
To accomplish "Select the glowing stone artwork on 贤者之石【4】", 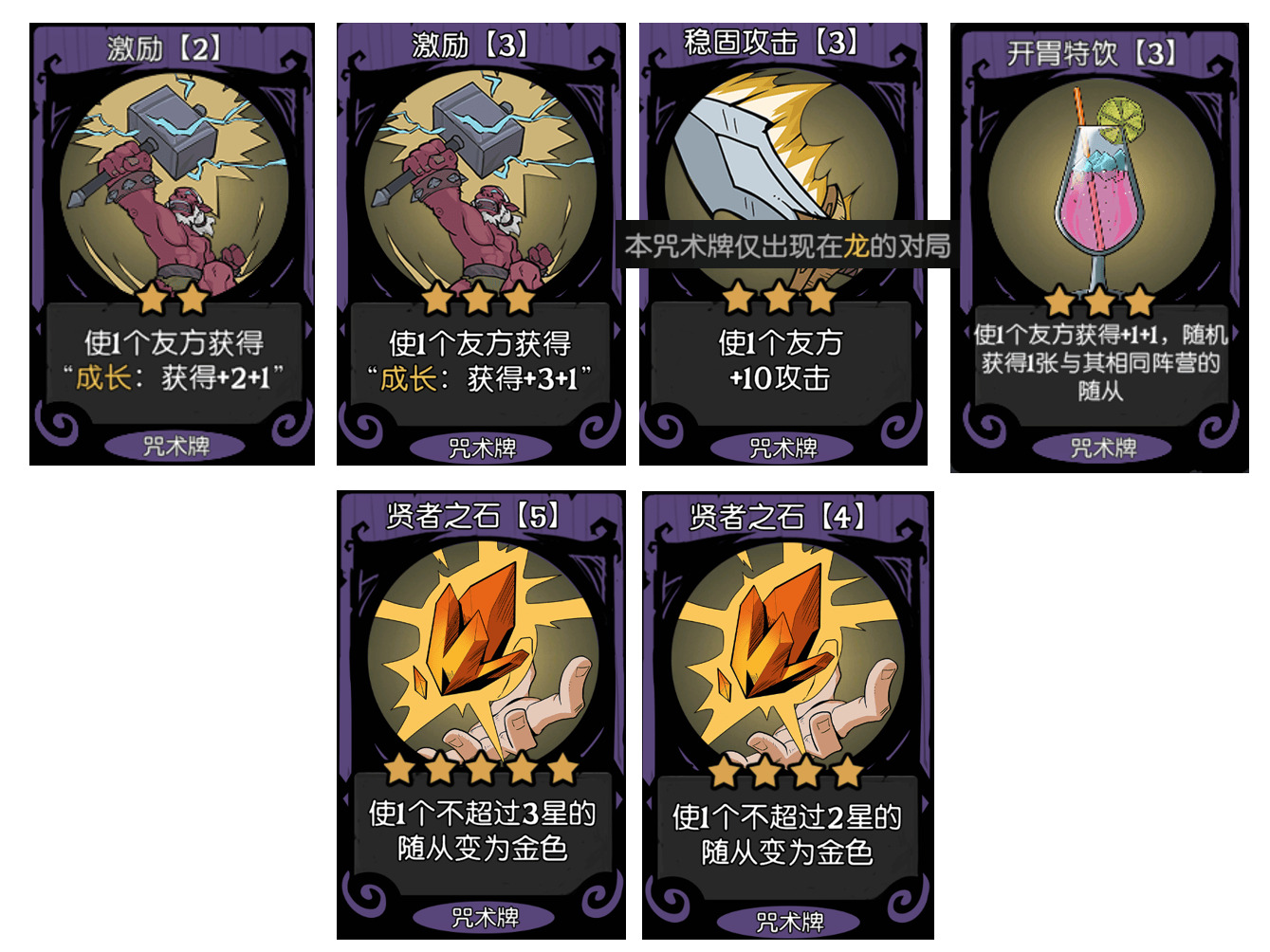I will [x=786, y=654].
